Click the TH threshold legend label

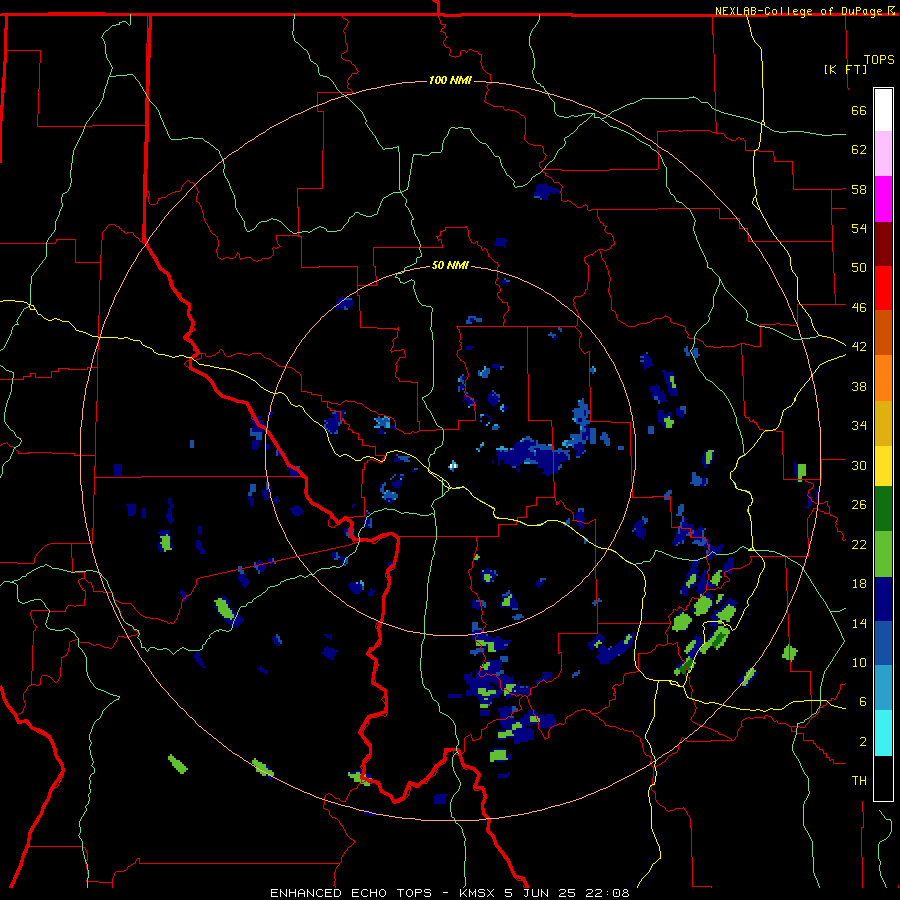pos(859,781)
